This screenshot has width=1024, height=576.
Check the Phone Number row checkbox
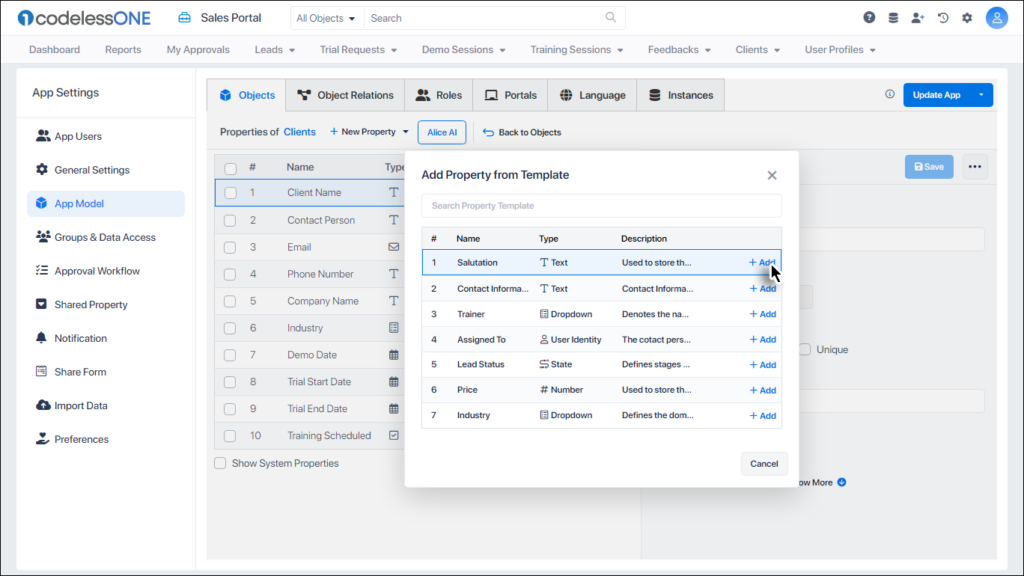230,274
